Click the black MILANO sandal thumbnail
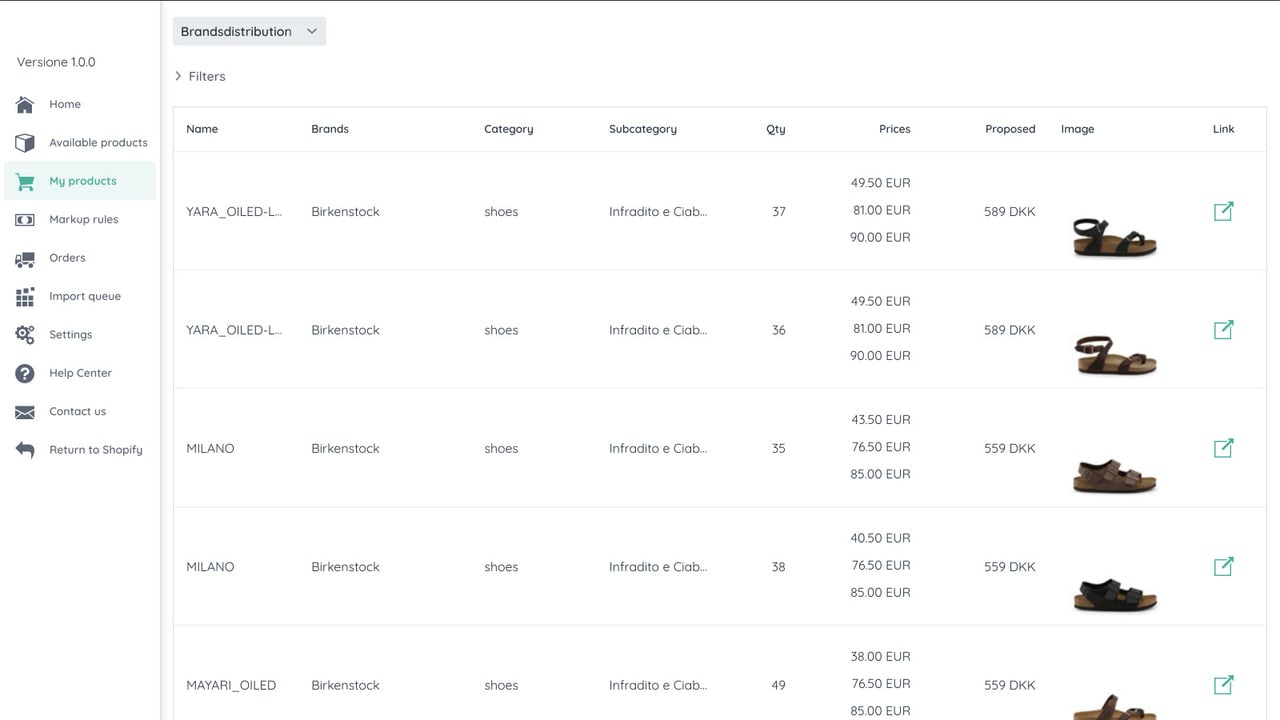 (1115, 593)
